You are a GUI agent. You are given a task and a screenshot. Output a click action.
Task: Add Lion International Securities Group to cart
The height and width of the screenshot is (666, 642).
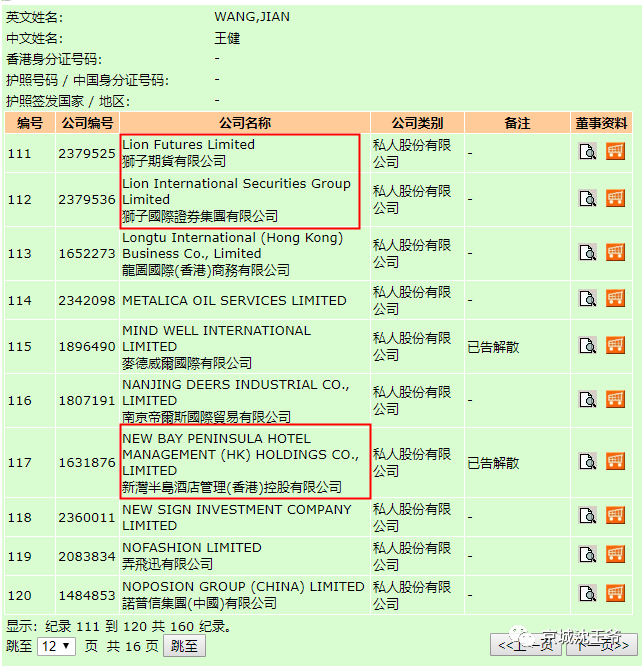[x=615, y=198]
